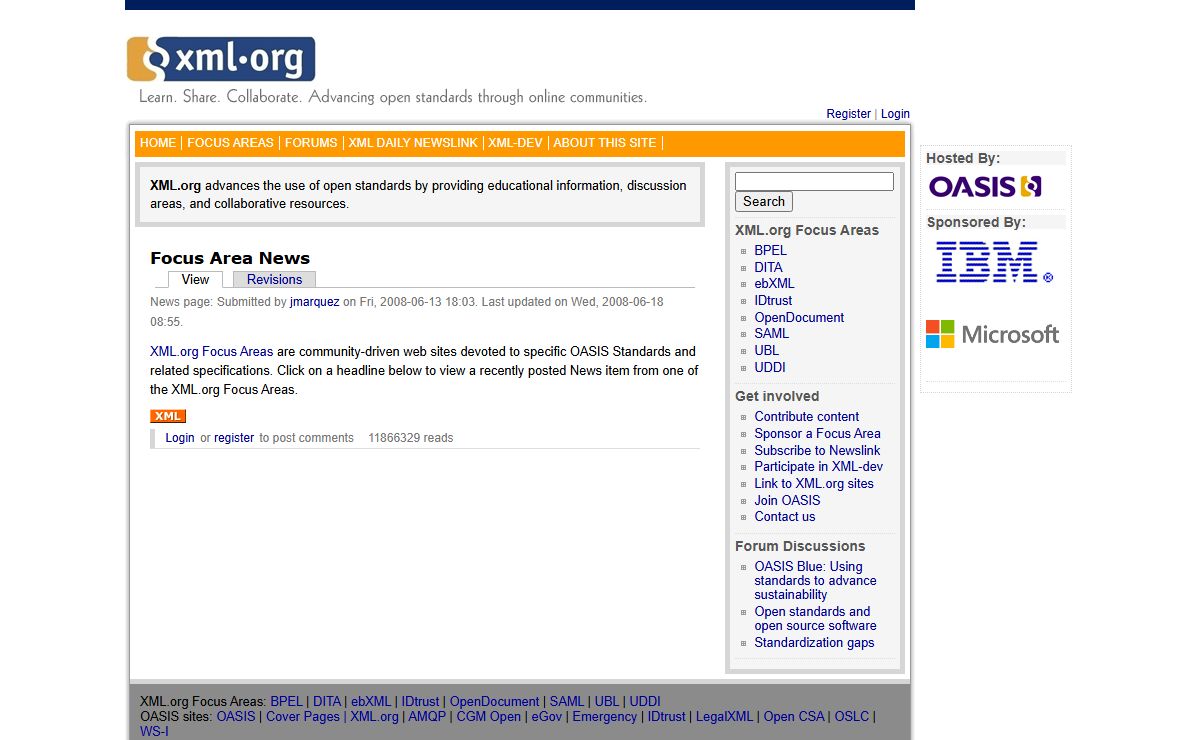Click the IBM sponsor logo
Screen dimensions: 1200x740
pos(994,262)
